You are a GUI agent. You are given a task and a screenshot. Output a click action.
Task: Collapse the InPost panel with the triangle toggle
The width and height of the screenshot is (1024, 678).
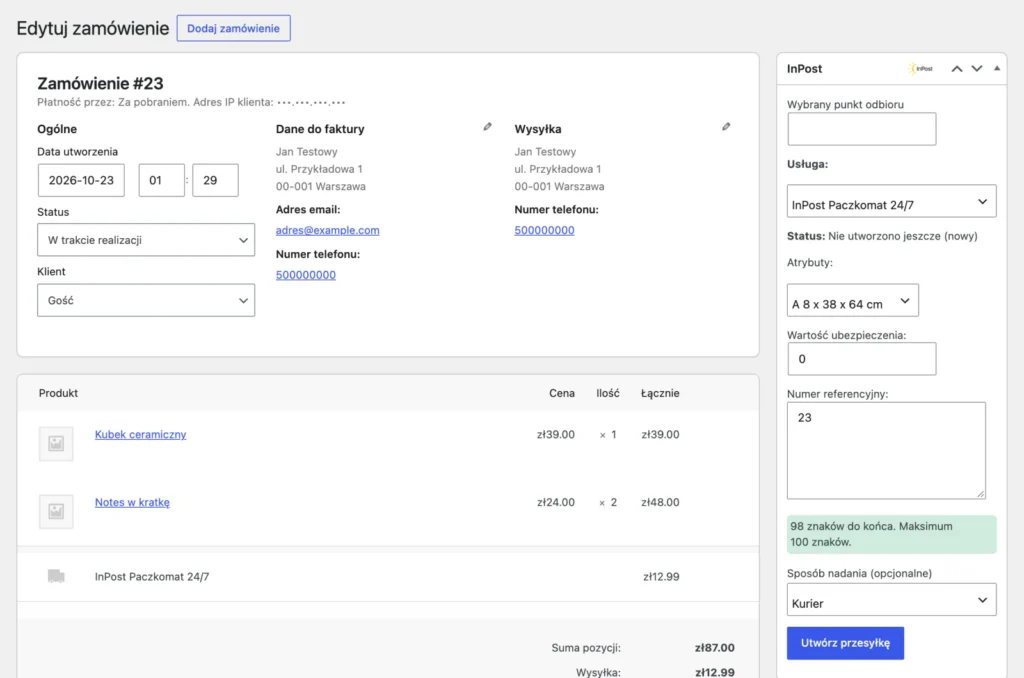[x=997, y=69]
